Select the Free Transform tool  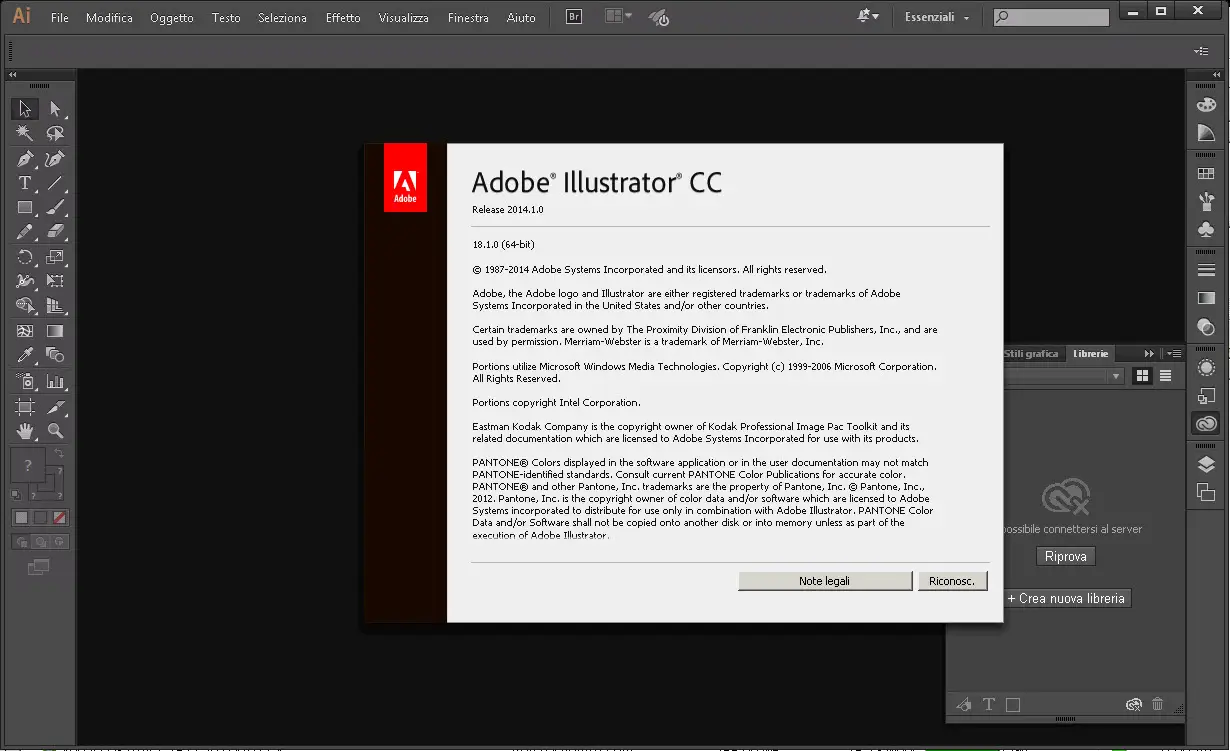[x=55, y=281]
